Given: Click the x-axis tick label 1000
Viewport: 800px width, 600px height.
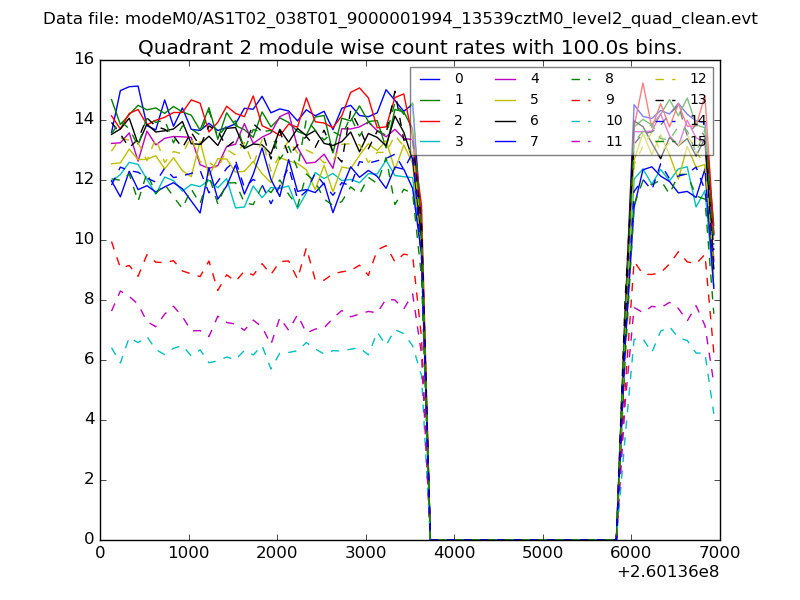Looking at the screenshot, I should pyautogui.click(x=188, y=552).
